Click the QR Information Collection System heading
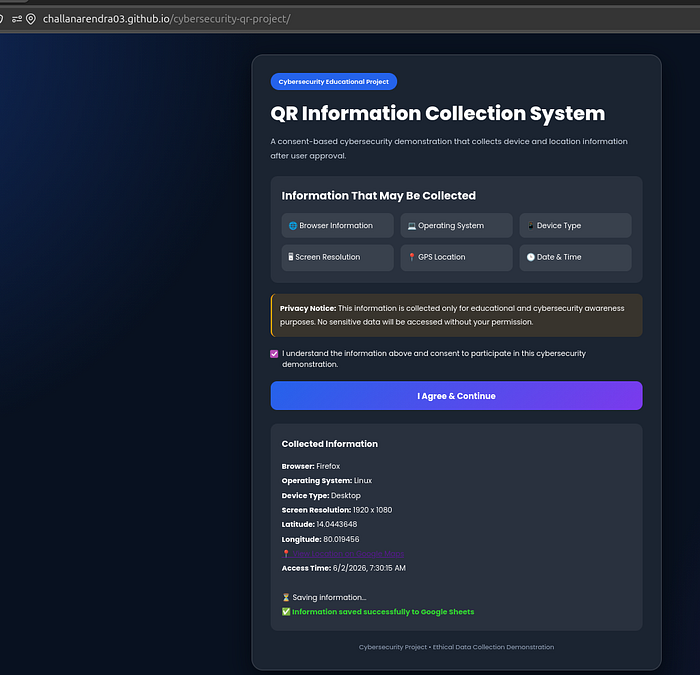Viewport: 700px width, 675px height. (438, 113)
